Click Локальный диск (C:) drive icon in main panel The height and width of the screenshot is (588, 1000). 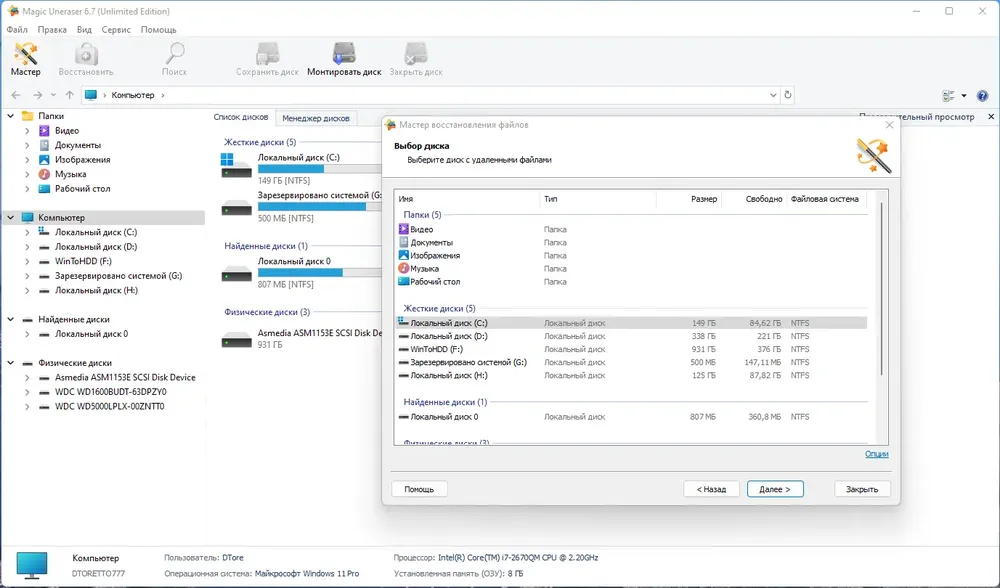(x=236, y=165)
